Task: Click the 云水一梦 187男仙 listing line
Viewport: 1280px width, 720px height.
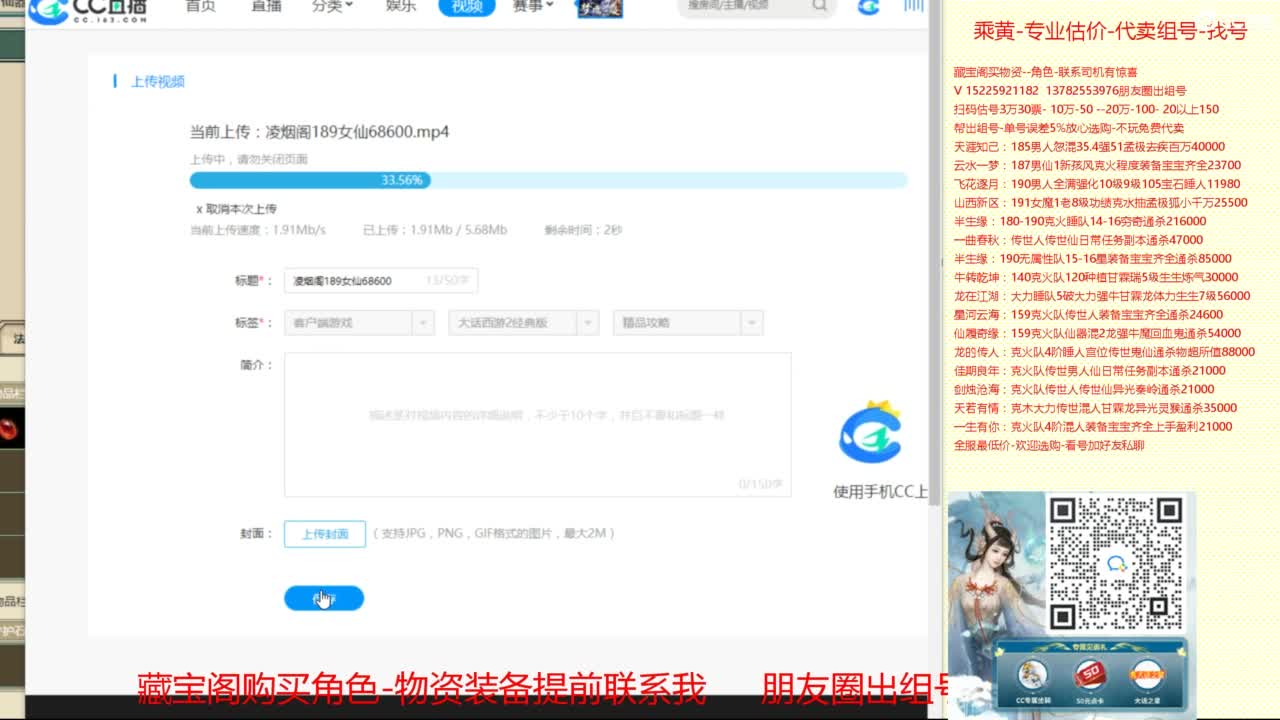Action: [1097, 166]
